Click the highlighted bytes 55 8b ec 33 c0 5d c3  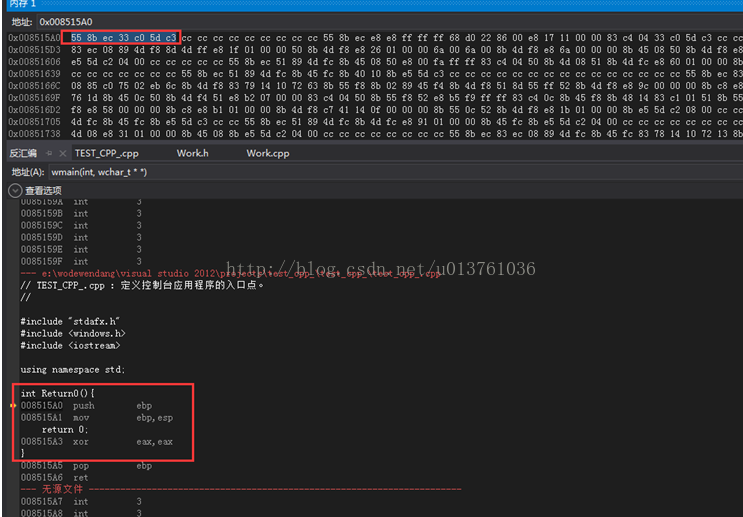(123, 37)
